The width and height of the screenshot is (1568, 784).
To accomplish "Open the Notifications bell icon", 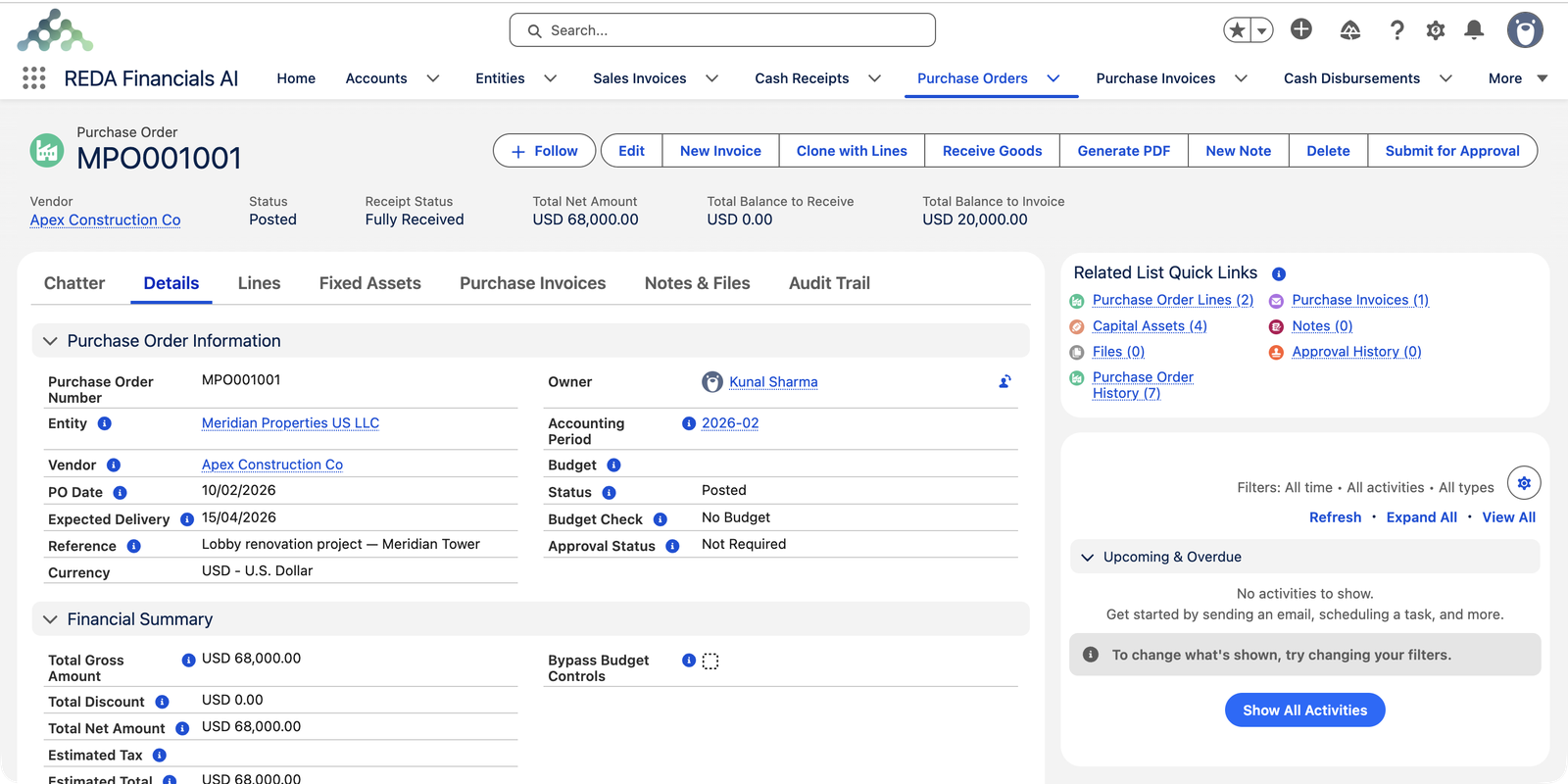I will 1474,30.
